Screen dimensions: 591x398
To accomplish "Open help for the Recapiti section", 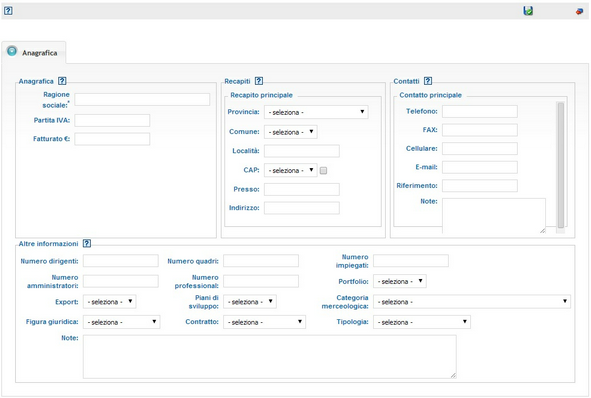I will coord(259,81).
